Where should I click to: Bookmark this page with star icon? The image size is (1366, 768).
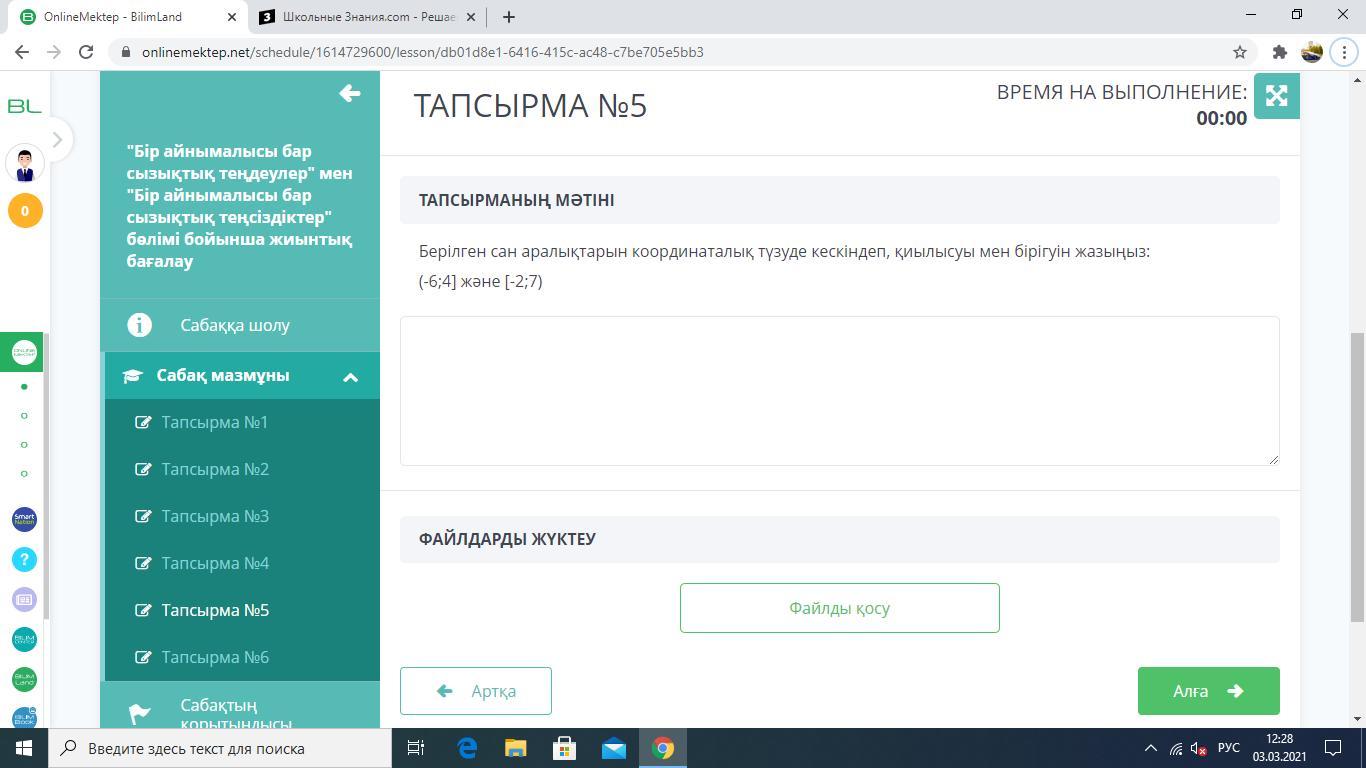[1240, 52]
